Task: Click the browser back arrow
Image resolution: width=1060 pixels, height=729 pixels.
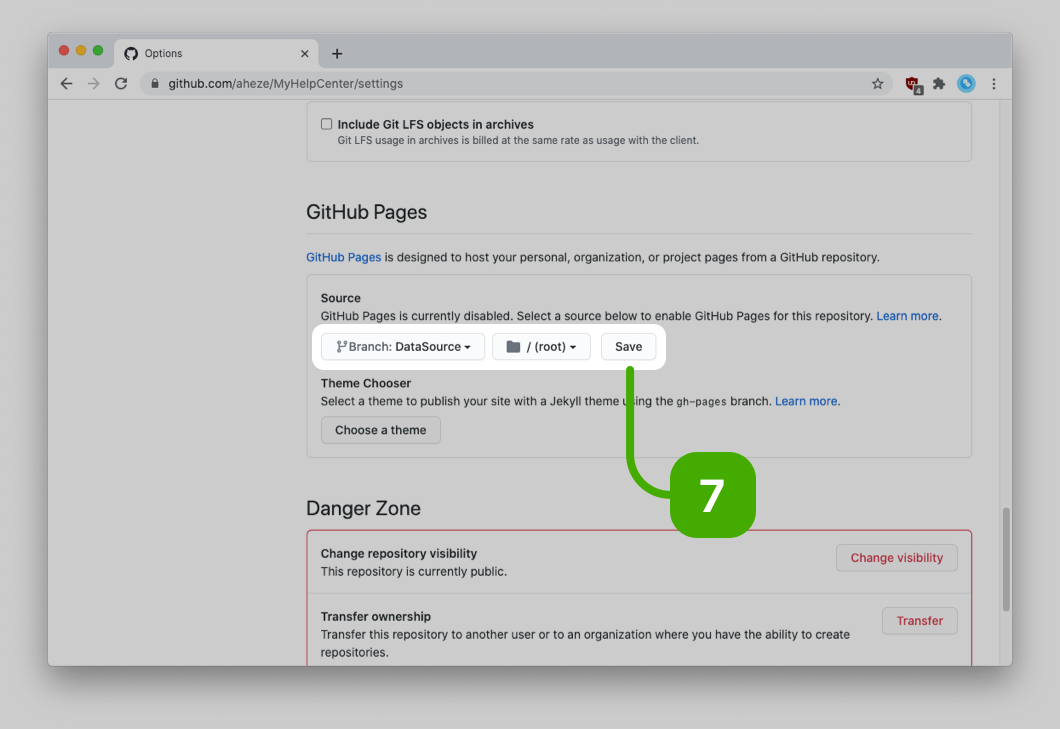Action: click(66, 84)
